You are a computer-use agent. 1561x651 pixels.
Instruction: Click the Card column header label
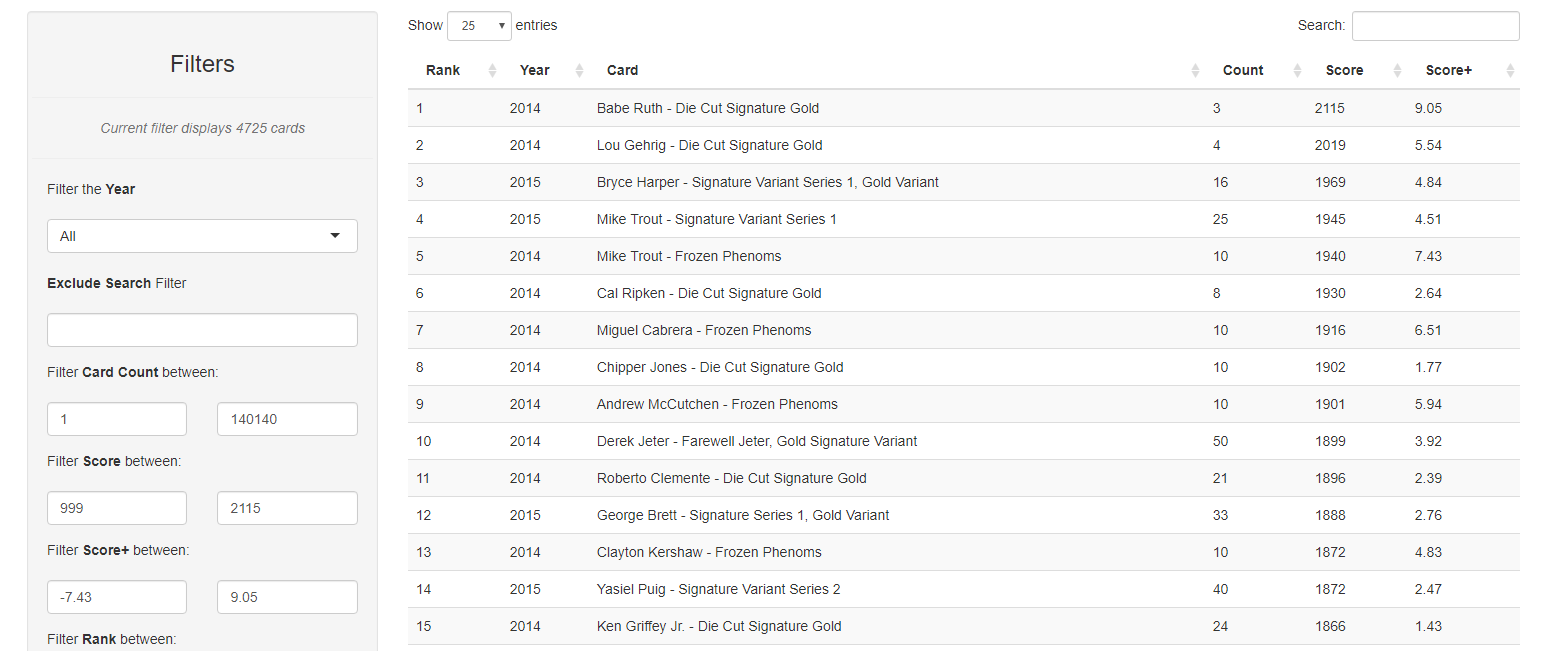click(622, 70)
